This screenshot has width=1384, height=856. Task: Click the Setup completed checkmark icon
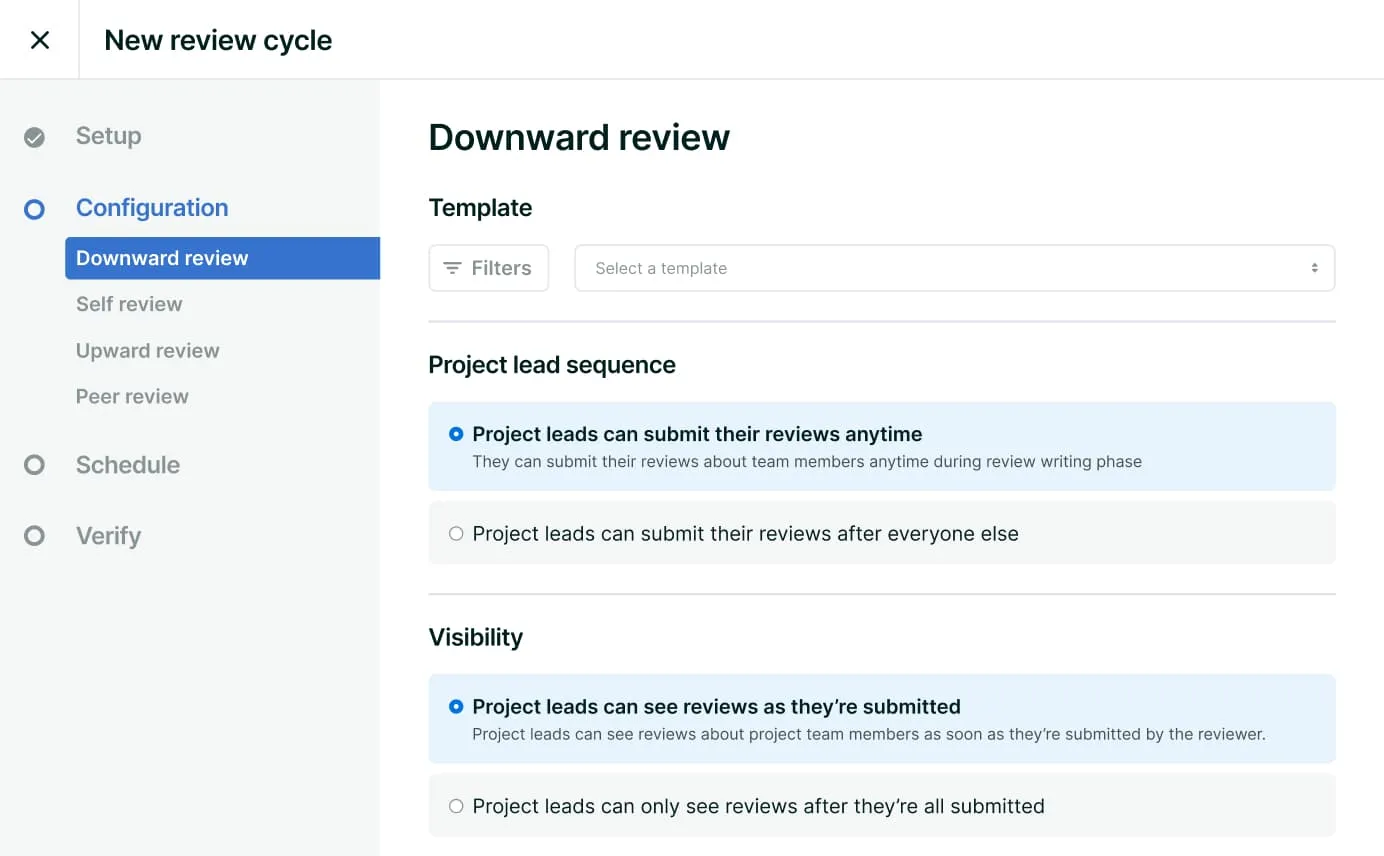pos(34,136)
